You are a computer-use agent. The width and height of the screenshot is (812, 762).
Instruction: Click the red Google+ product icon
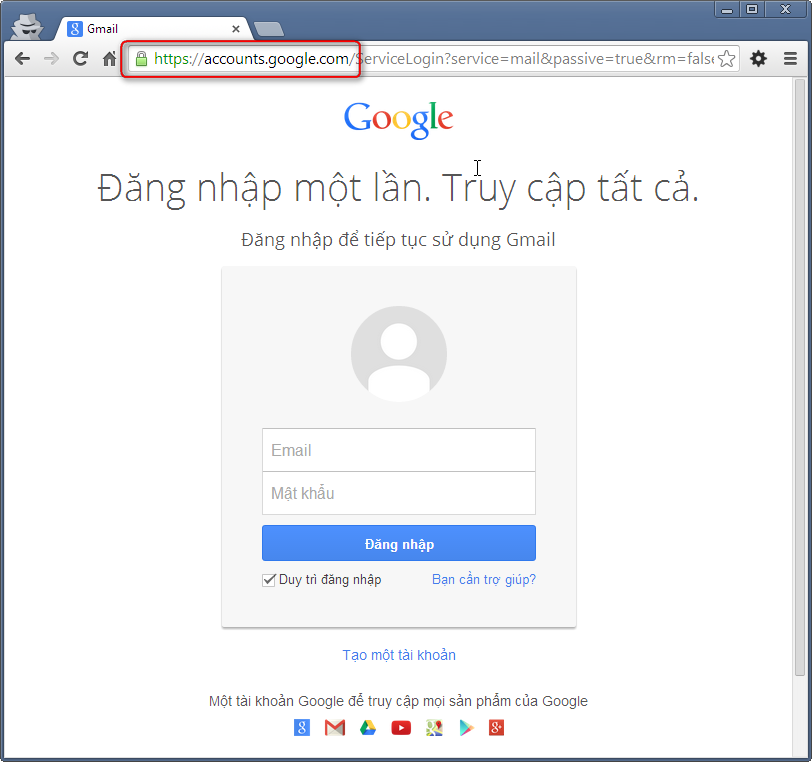click(496, 728)
